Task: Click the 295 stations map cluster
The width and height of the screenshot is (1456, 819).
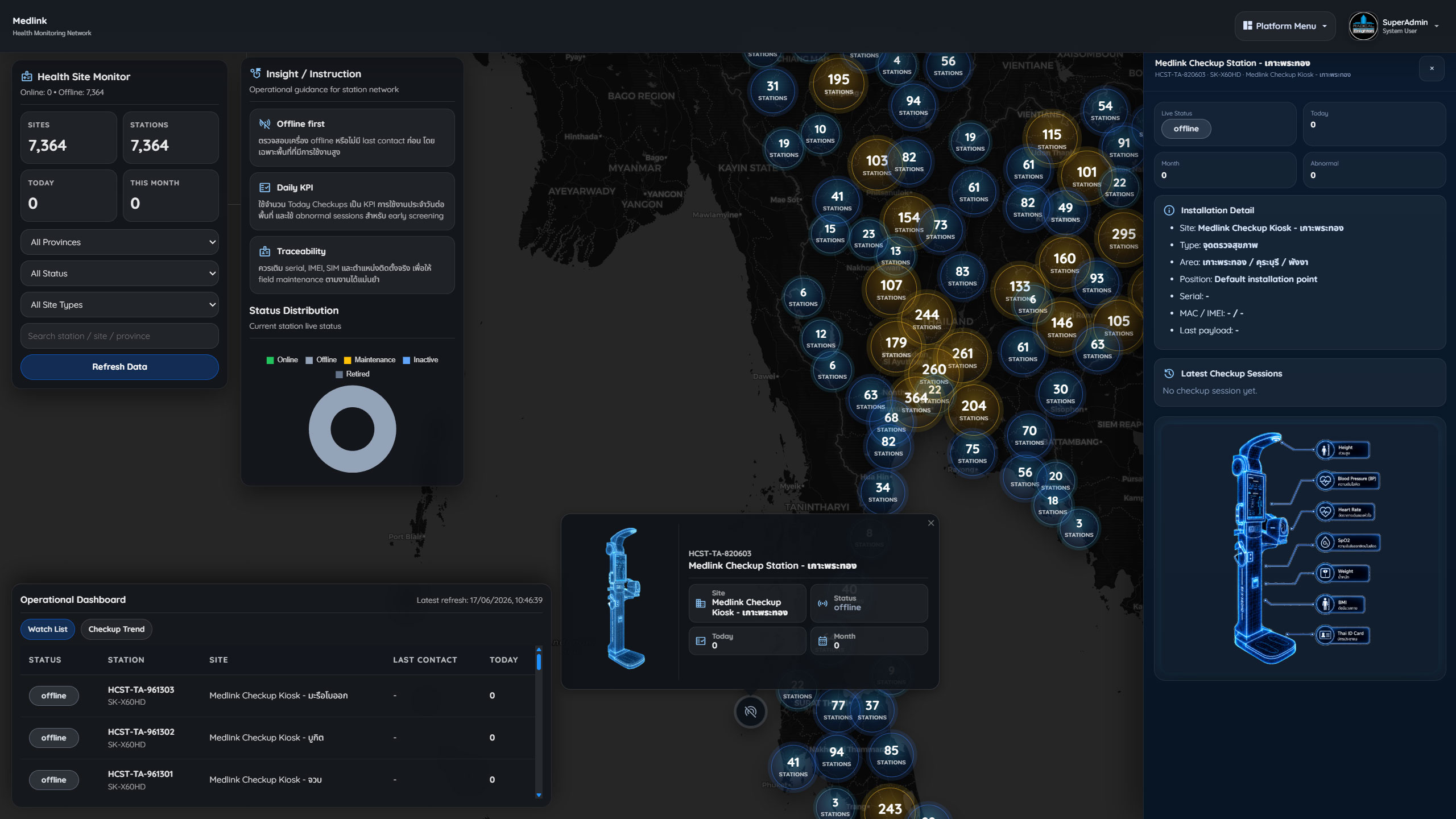Action: (1123, 238)
